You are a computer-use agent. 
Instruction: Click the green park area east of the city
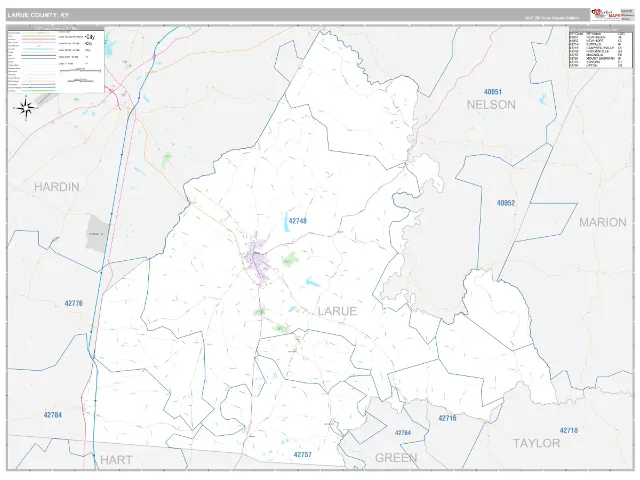[x=290, y=259]
